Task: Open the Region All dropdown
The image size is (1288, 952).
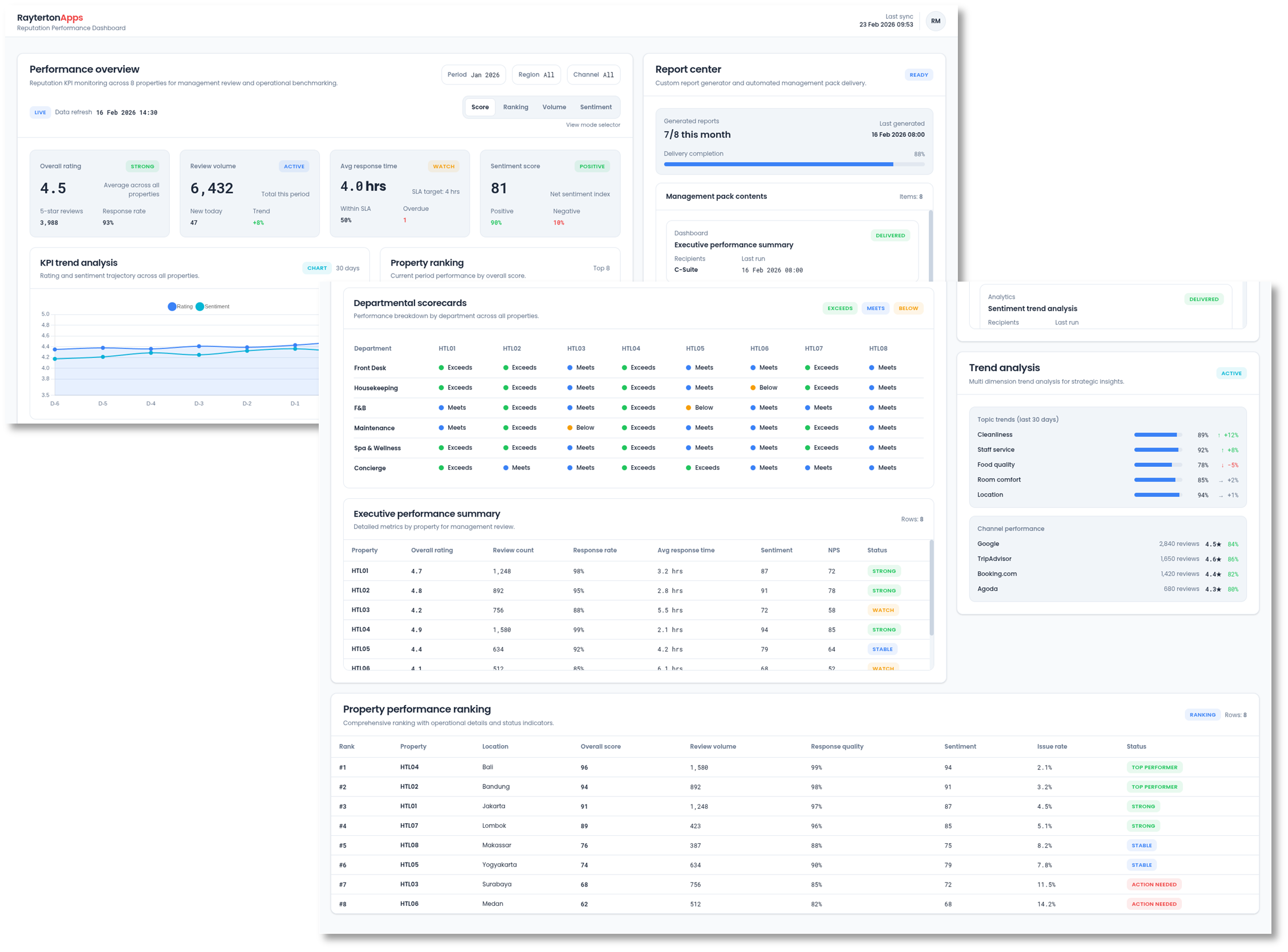Action: [x=535, y=74]
